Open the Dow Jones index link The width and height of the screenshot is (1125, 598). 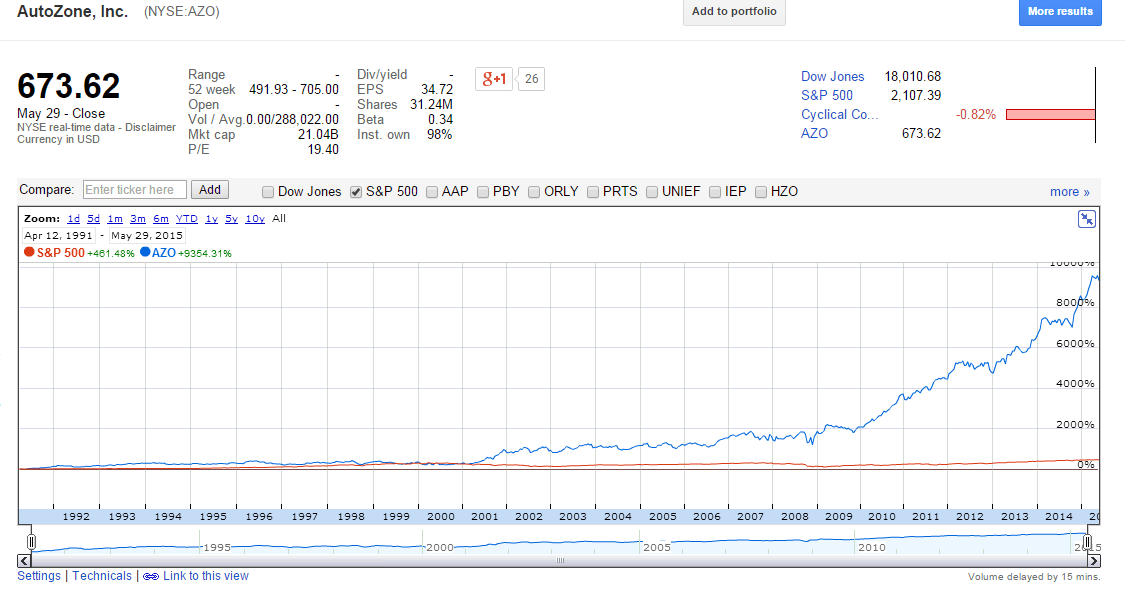click(x=832, y=77)
